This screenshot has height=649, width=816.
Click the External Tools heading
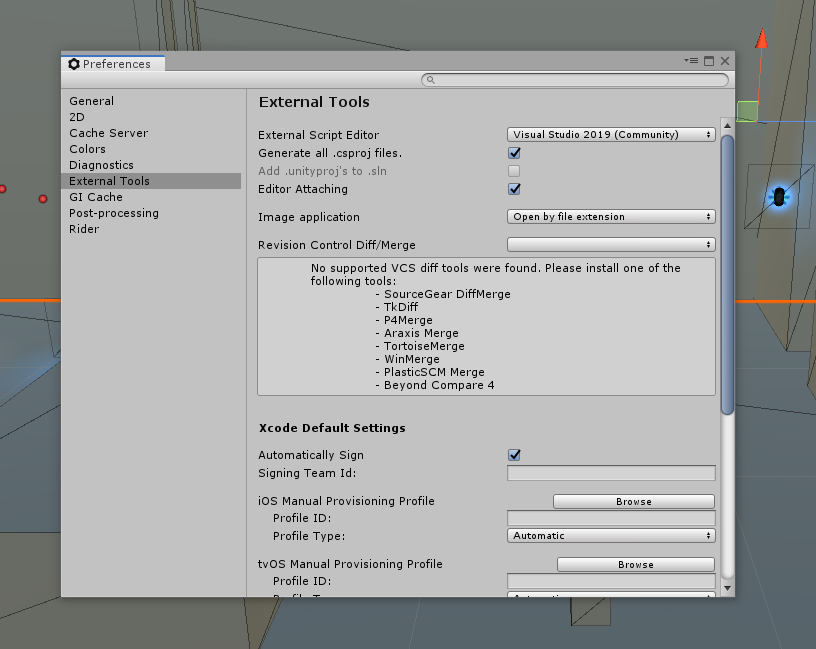(314, 102)
